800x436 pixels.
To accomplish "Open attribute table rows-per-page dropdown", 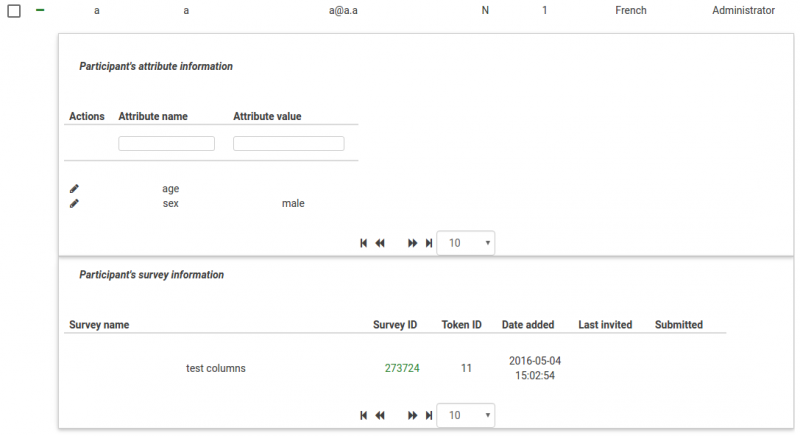I will [466, 243].
